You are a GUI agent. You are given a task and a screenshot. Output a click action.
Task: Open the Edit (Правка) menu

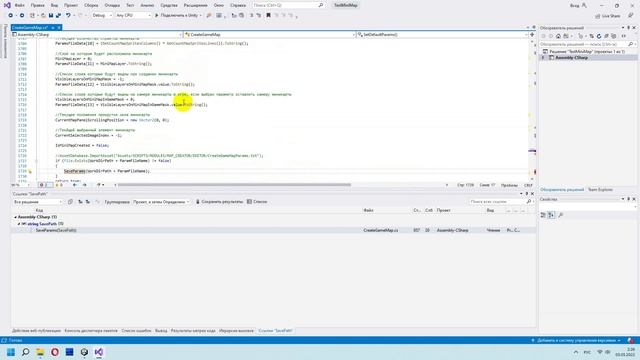38,5
